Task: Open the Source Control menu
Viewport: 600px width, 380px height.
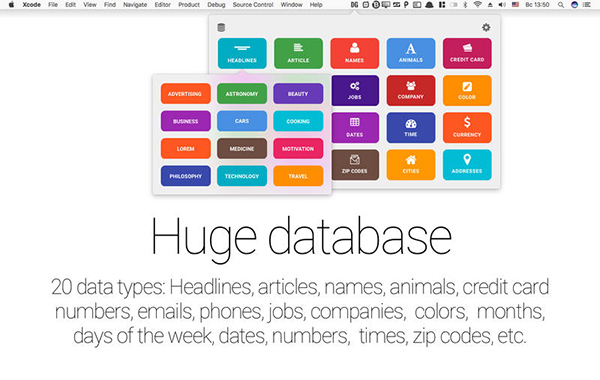Action: (253, 5)
